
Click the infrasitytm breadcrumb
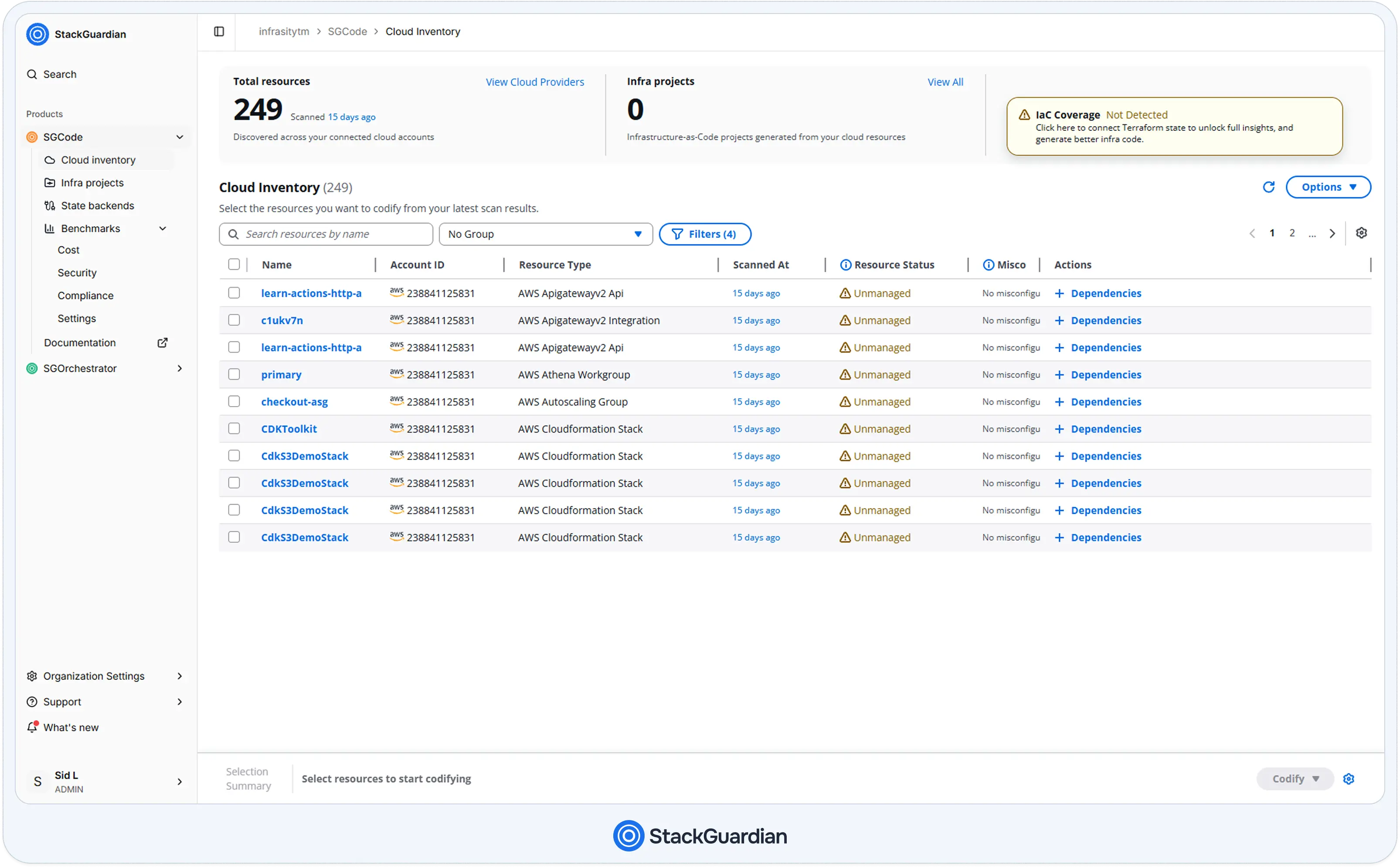(284, 31)
